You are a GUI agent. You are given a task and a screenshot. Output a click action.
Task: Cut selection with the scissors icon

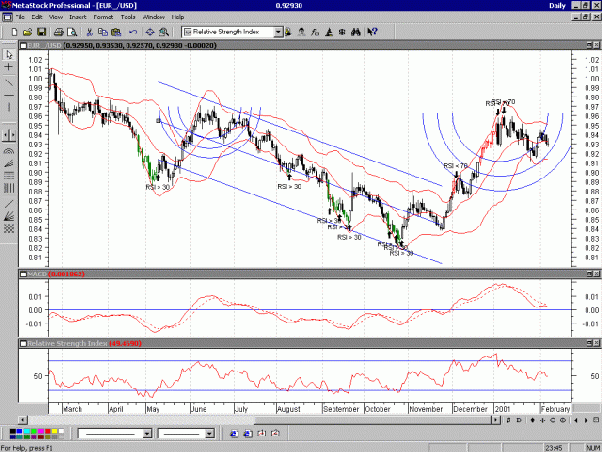click(x=89, y=32)
